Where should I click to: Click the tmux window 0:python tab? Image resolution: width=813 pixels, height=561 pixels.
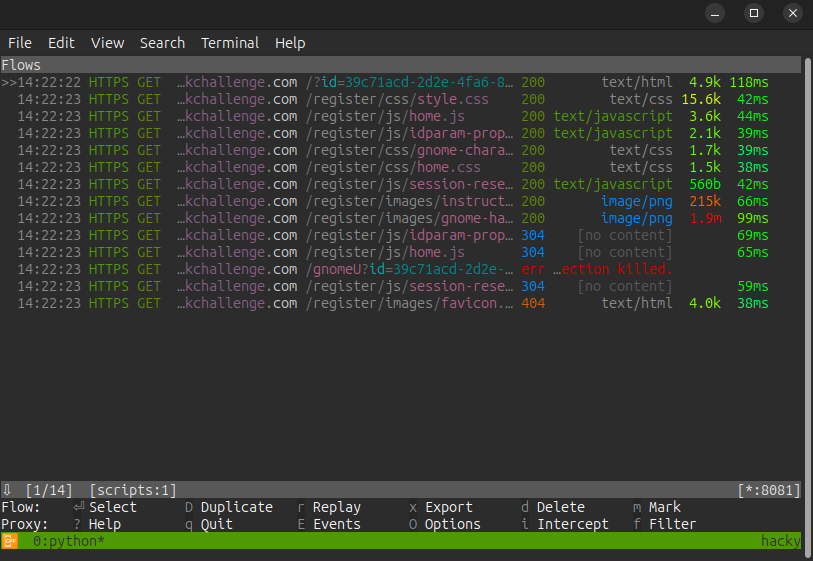[69, 541]
